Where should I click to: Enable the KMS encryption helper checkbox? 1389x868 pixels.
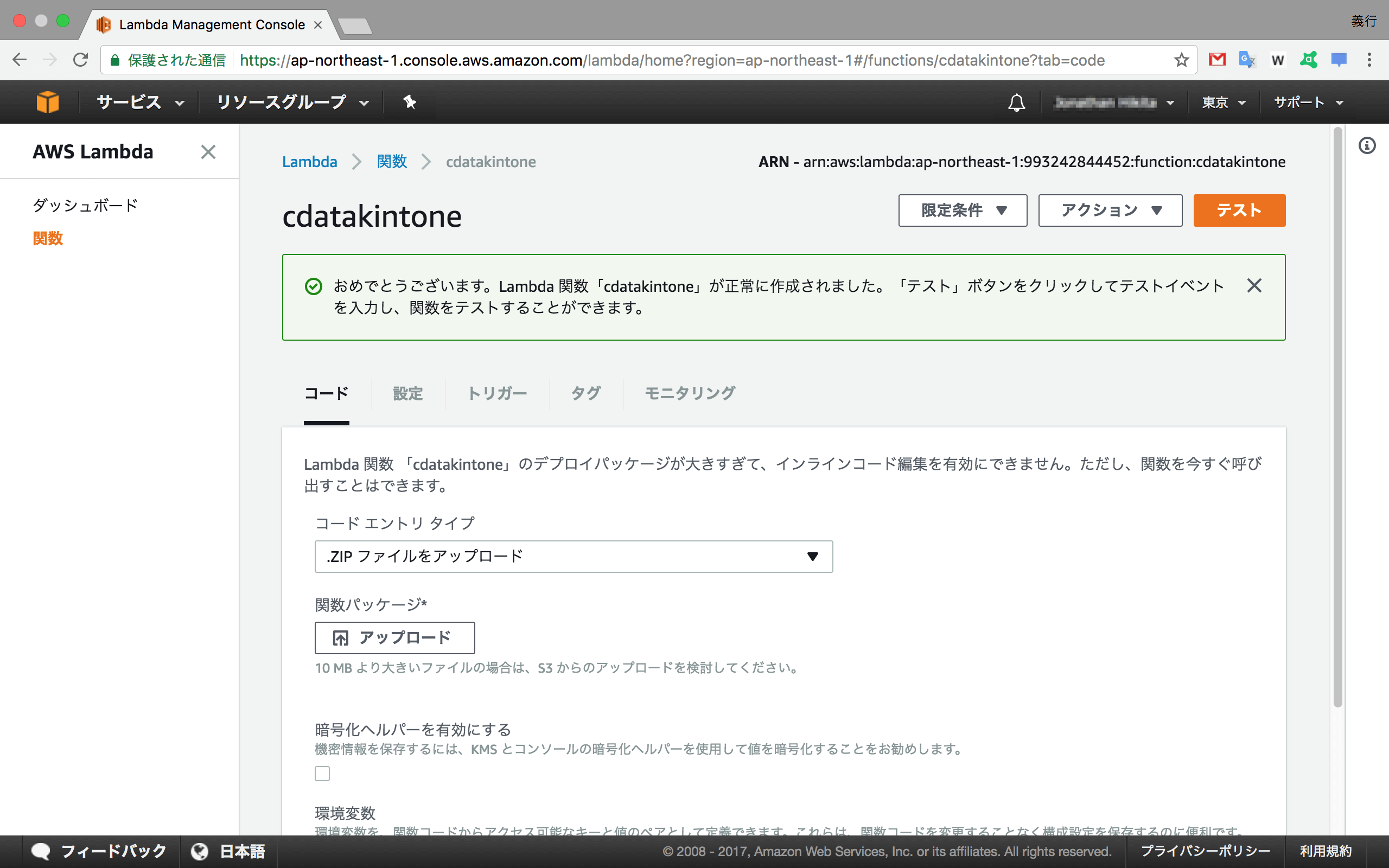coord(323,773)
